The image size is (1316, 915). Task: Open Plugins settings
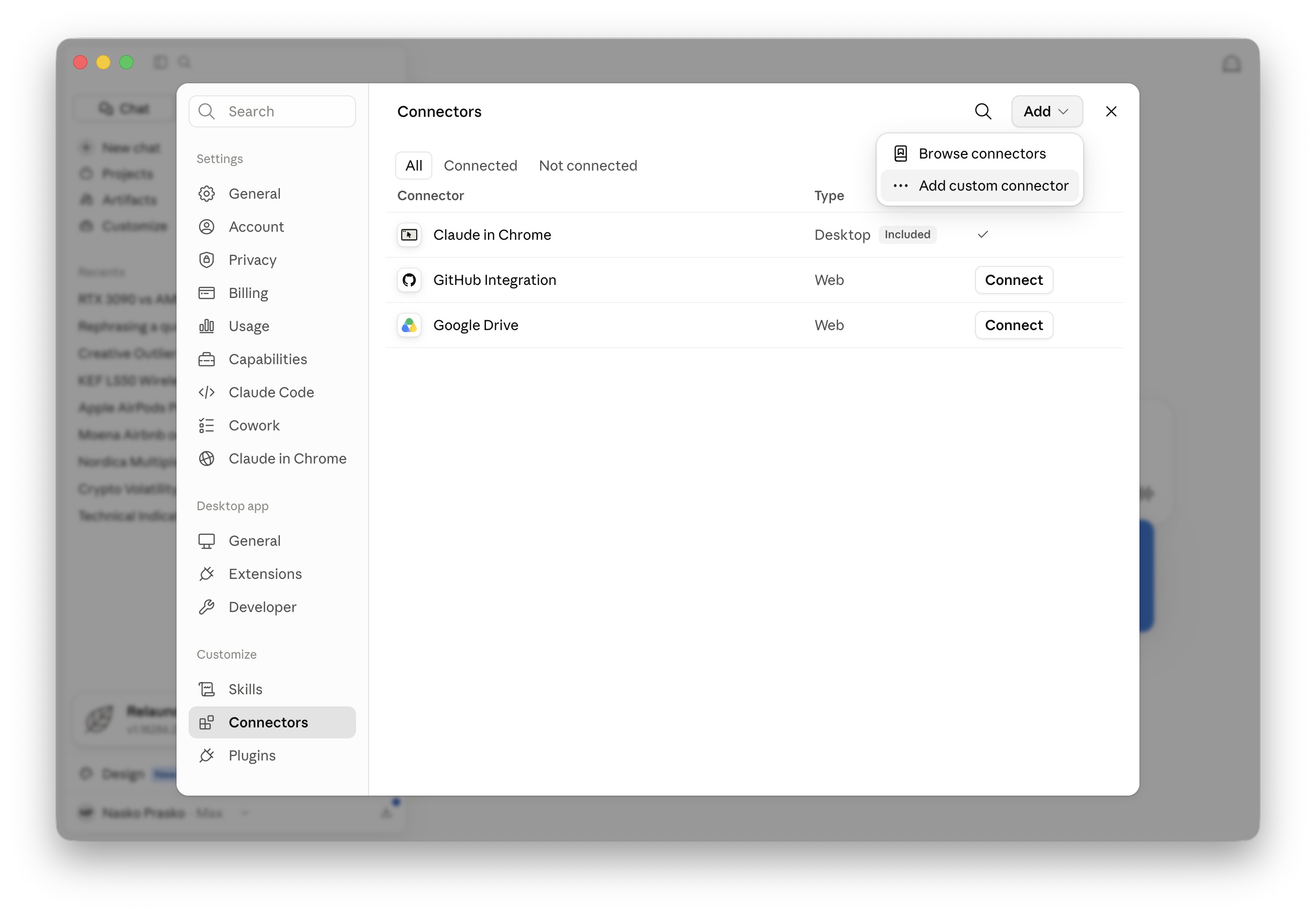coord(272,755)
